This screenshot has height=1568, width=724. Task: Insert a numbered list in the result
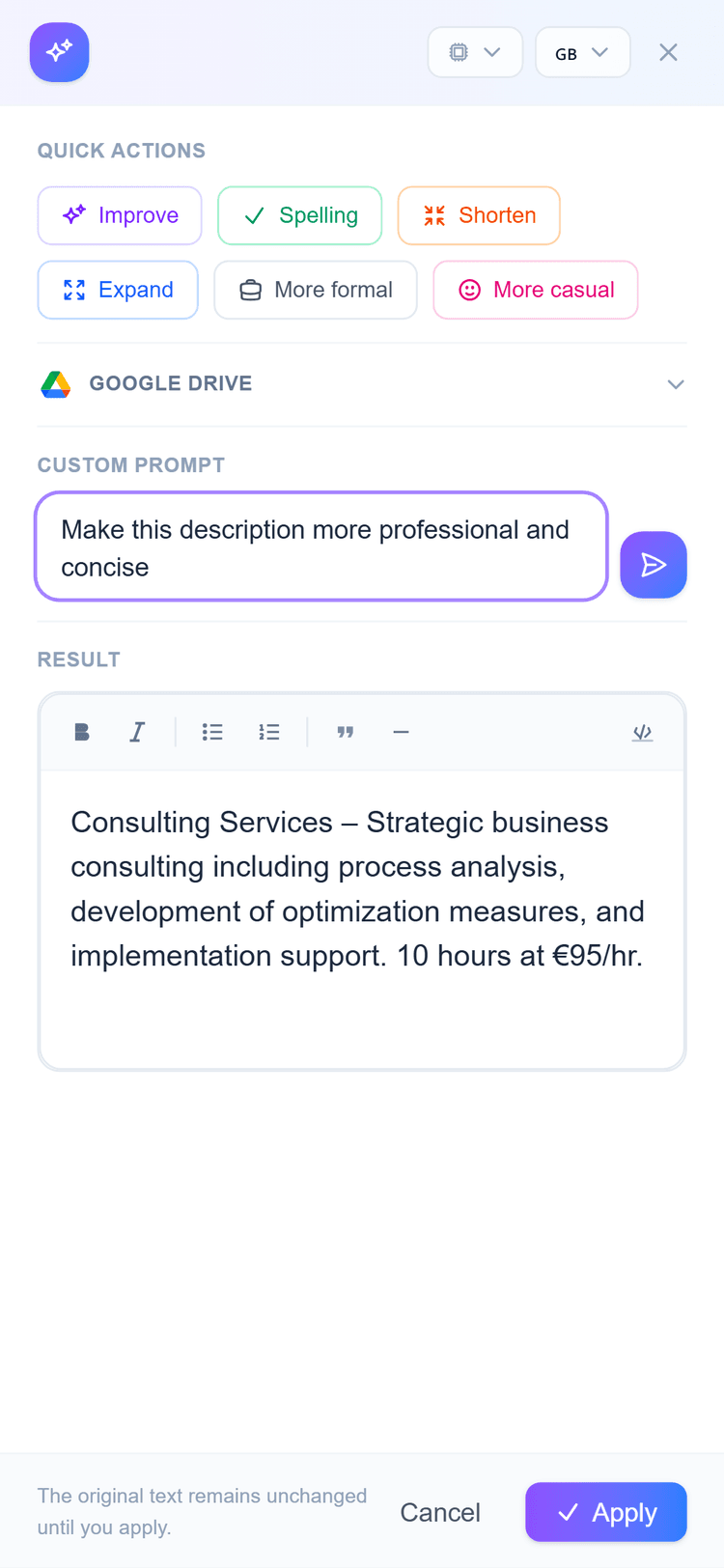[269, 732]
